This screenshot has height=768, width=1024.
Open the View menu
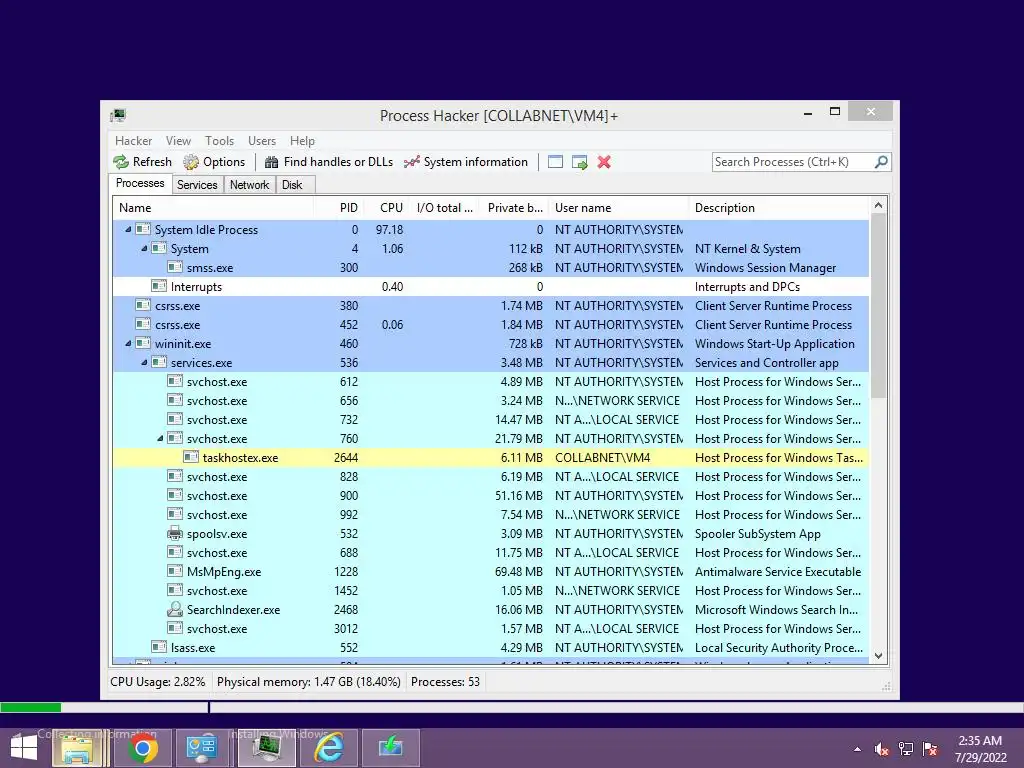click(x=178, y=140)
